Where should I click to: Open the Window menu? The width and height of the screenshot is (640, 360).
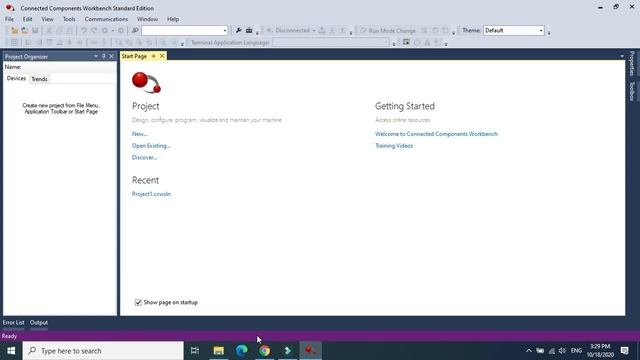pos(147,19)
